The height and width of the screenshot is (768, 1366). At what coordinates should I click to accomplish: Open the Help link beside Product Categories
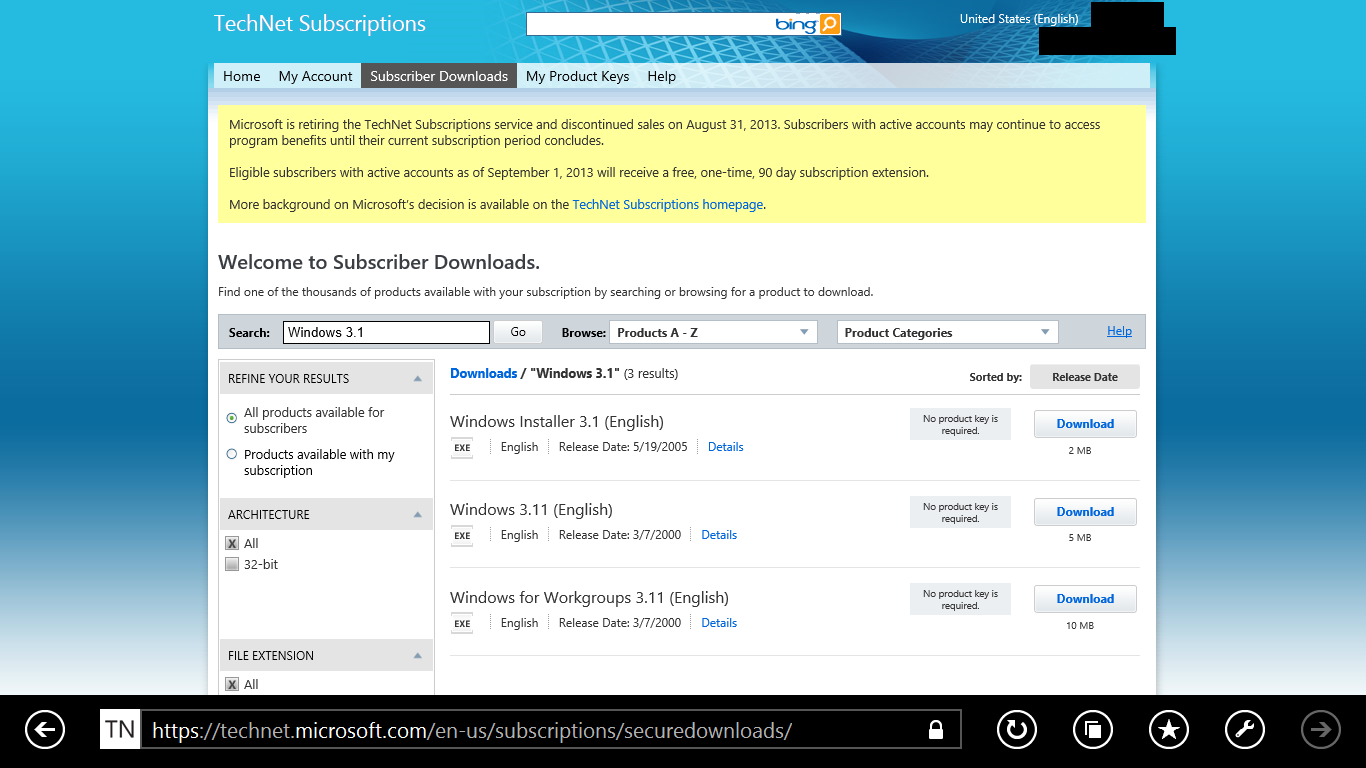coord(1119,331)
